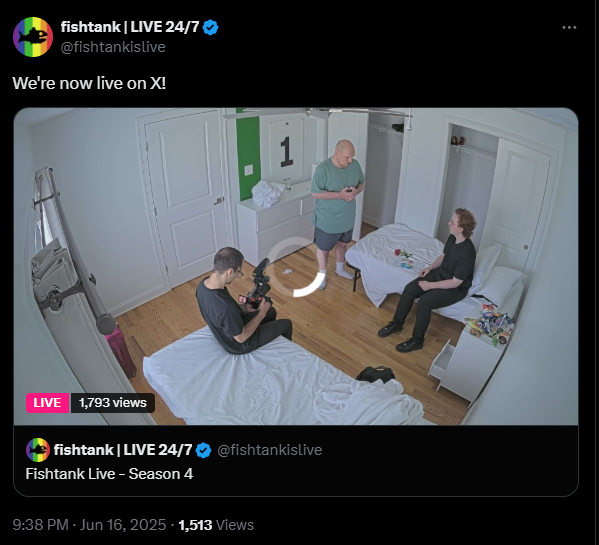Screen dimensions: 599x545
Task: Open the stream card's "fishtank | LIVE 24/7" name
Action: pyautogui.click(x=123, y=450)
